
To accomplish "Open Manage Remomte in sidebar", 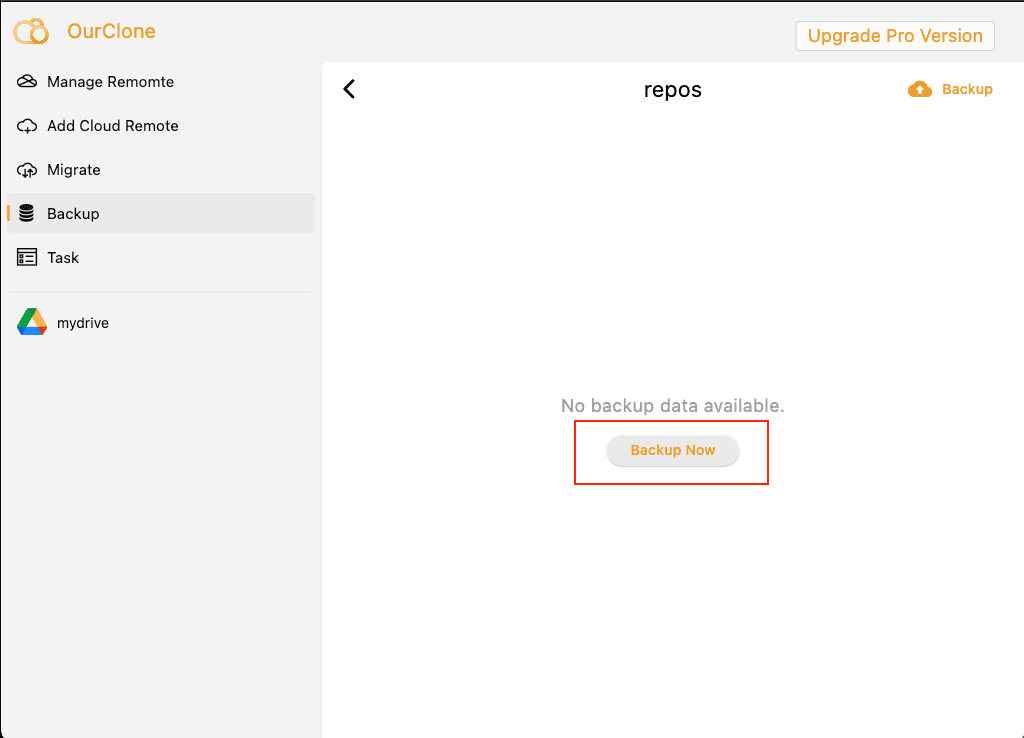I will point(161,82).
